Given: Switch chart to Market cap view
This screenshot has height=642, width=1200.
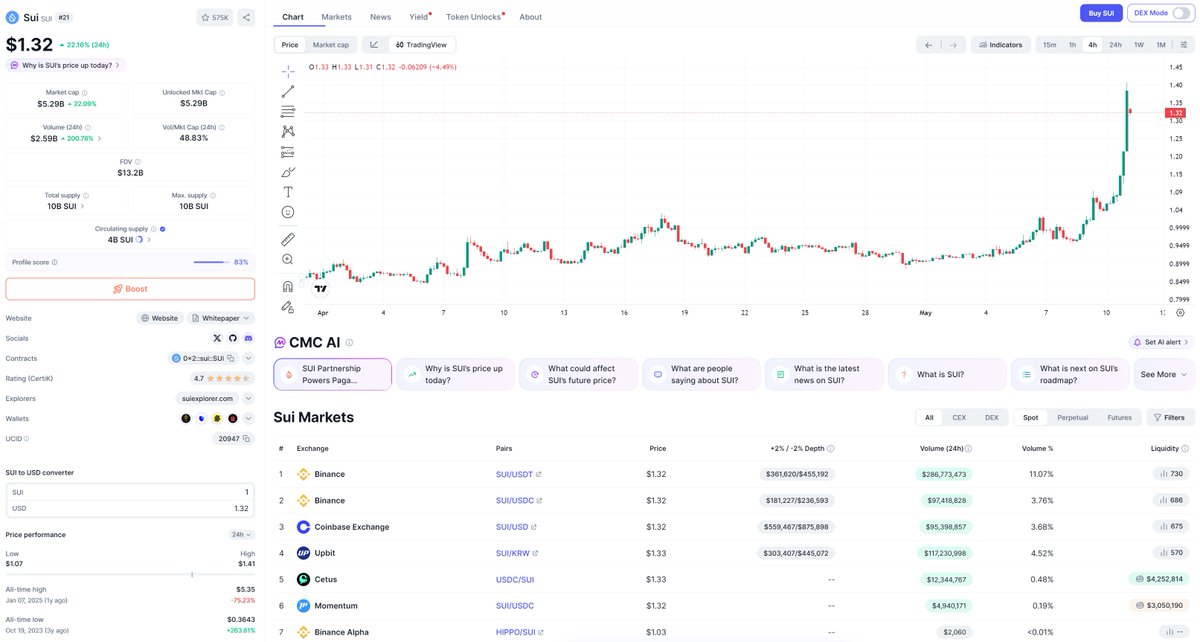Looking at the screenshot, I should click(x=331, y=45).
